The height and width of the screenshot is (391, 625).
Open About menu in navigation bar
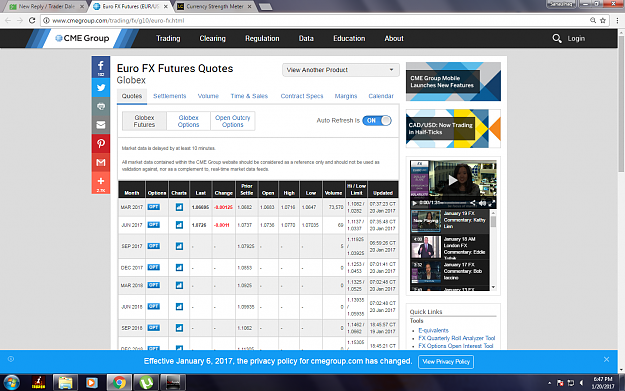point(394,38)
